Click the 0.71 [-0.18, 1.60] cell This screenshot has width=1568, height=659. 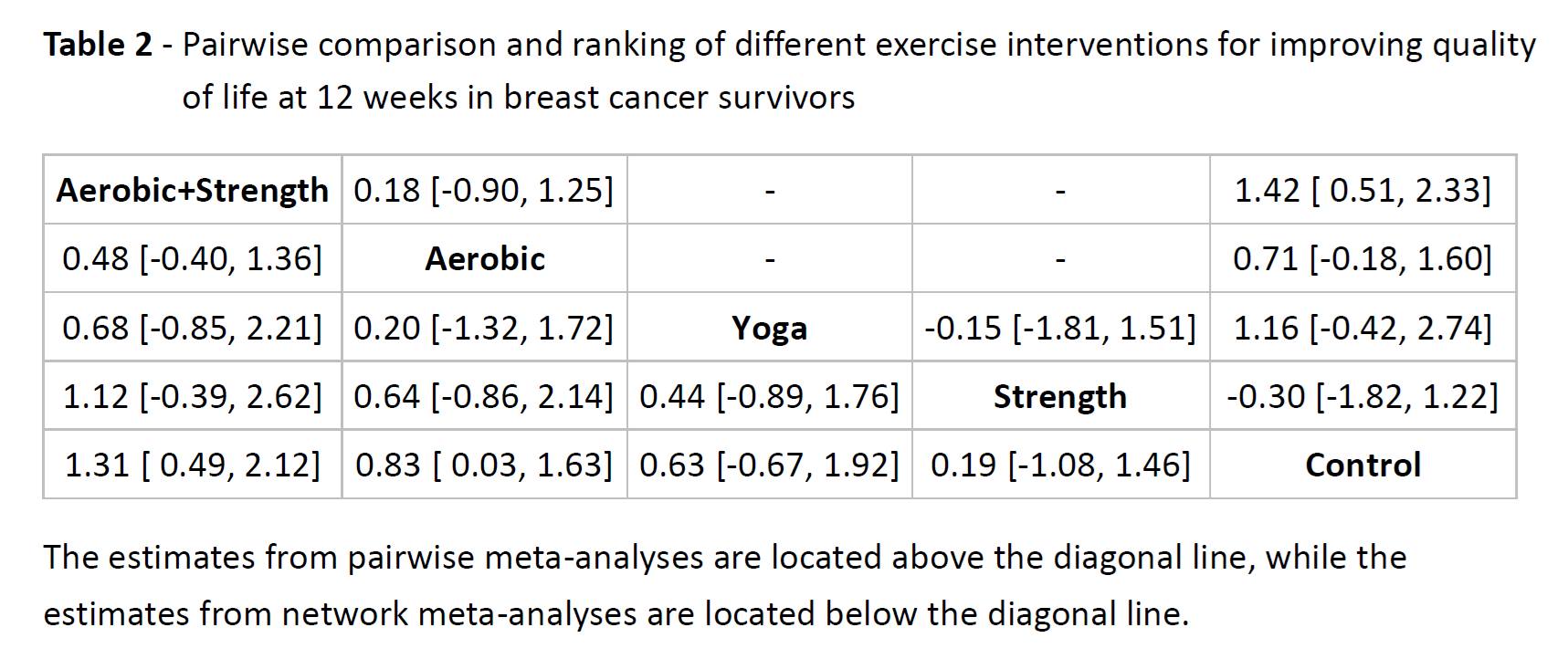(1363, 259)
